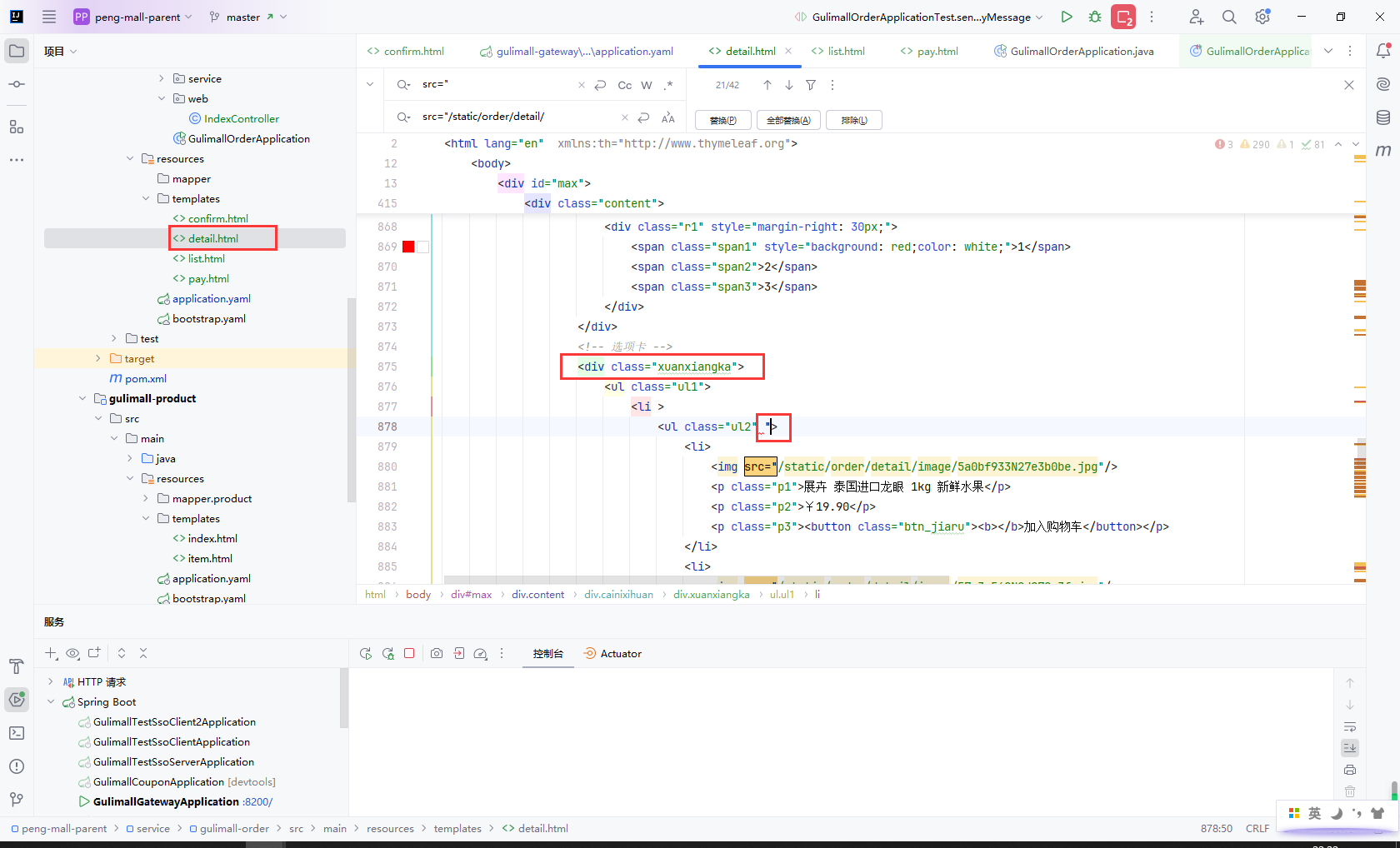Print console output icon
1400x848 pixels.
pos(1350,770)
